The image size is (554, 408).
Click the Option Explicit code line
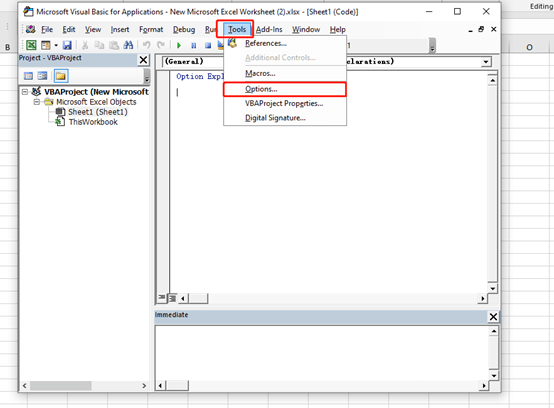click(200, 76)
